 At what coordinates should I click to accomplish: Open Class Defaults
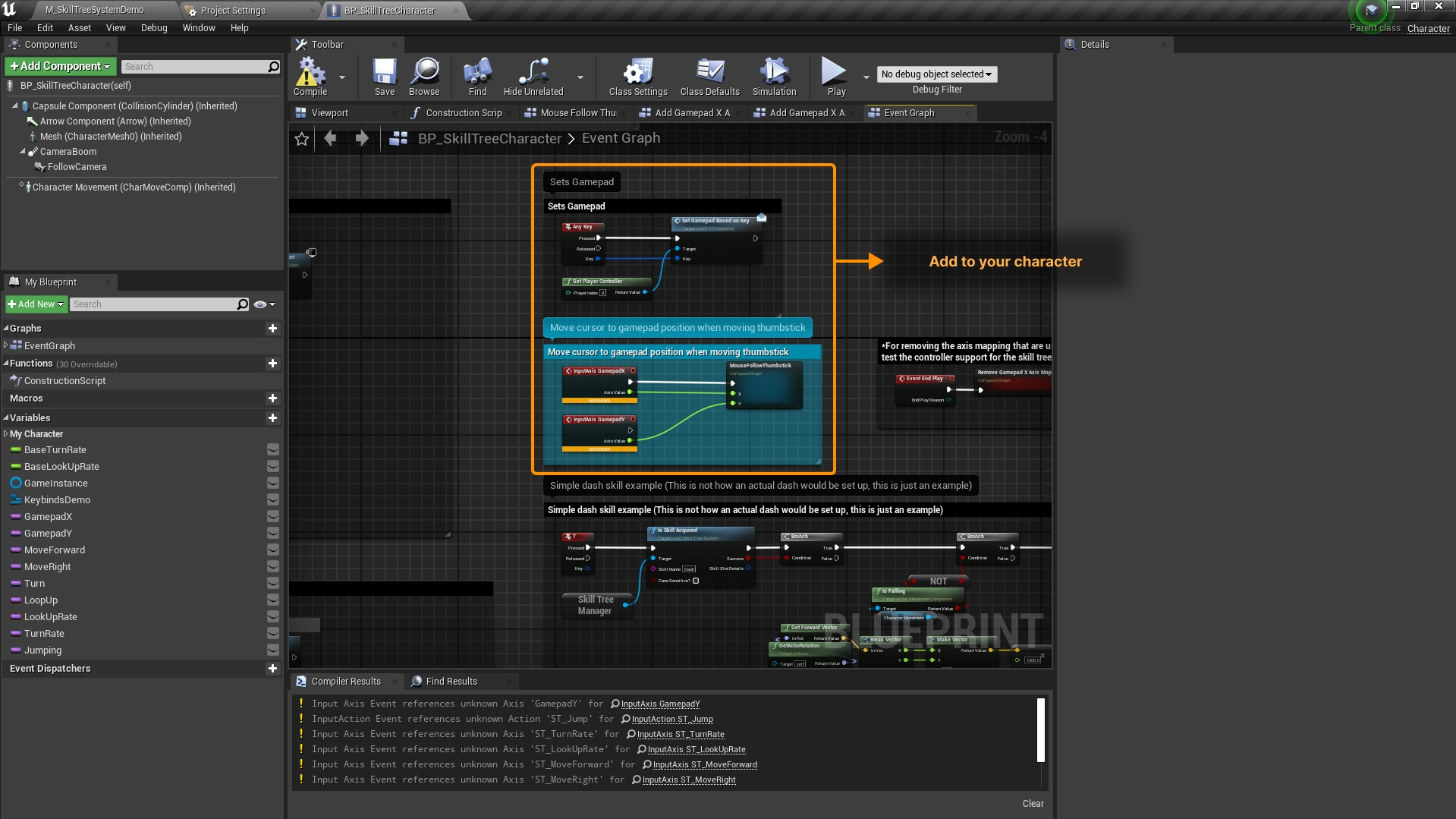click(709, 77)
